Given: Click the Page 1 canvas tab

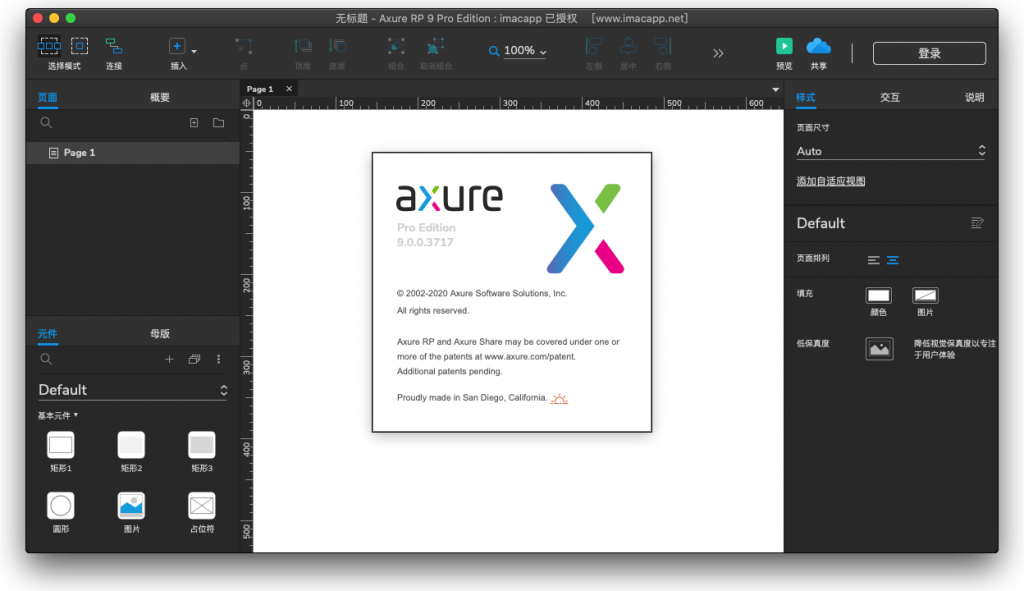Looking at the screenshot, I should [260, 89].
